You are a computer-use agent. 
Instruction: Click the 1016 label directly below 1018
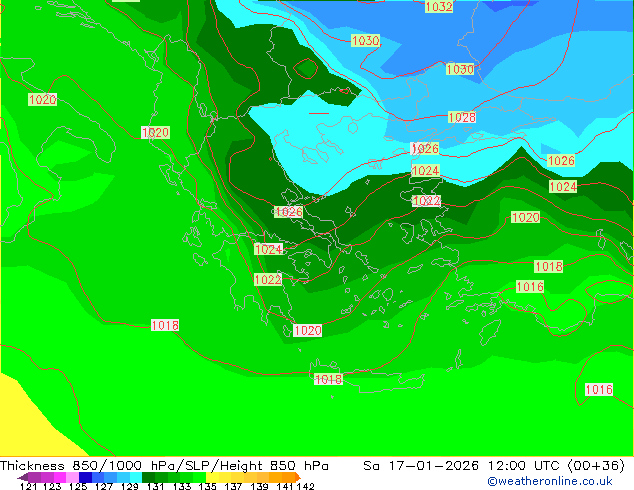point(530,287)
